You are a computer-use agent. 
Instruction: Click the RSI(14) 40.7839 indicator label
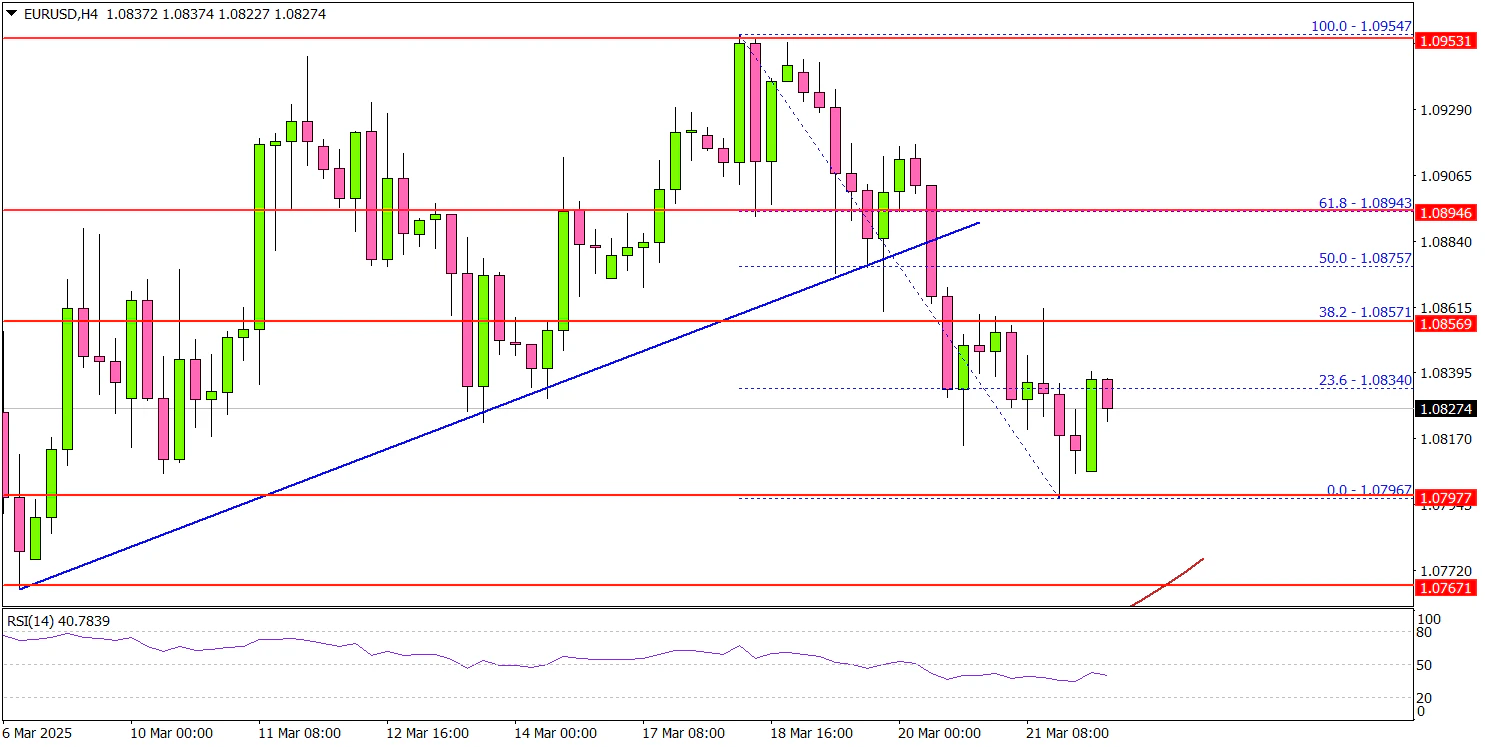click(58, 621)
